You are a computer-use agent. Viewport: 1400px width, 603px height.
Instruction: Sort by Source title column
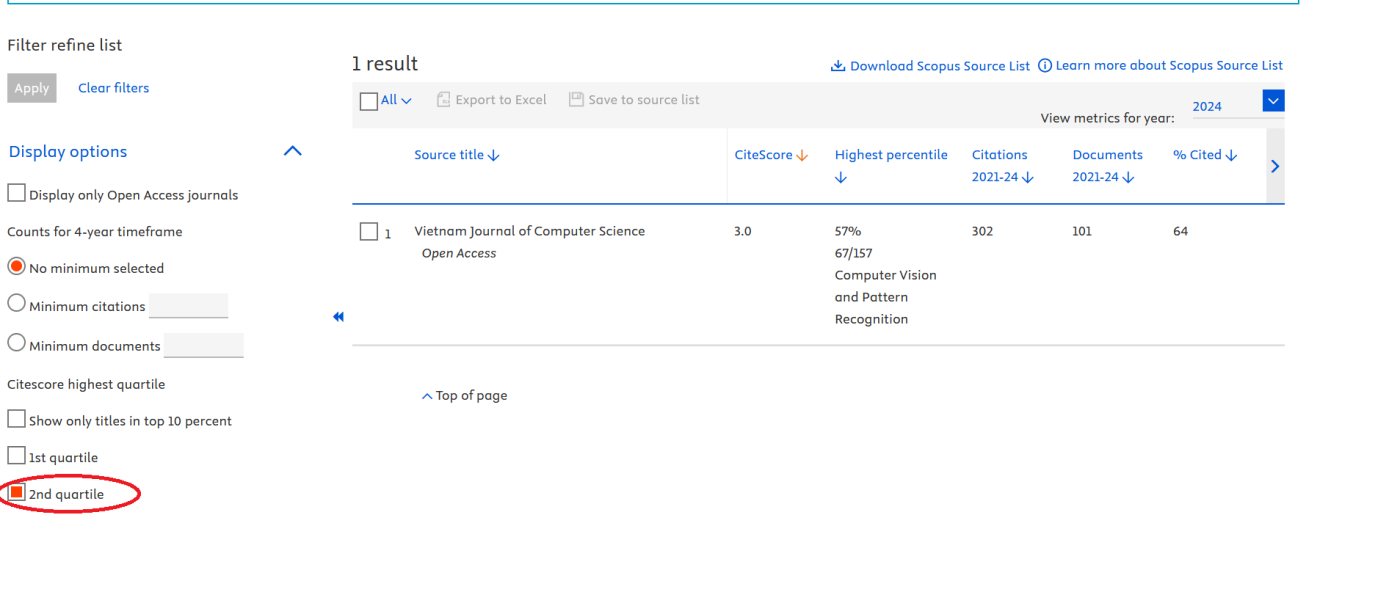457,155
